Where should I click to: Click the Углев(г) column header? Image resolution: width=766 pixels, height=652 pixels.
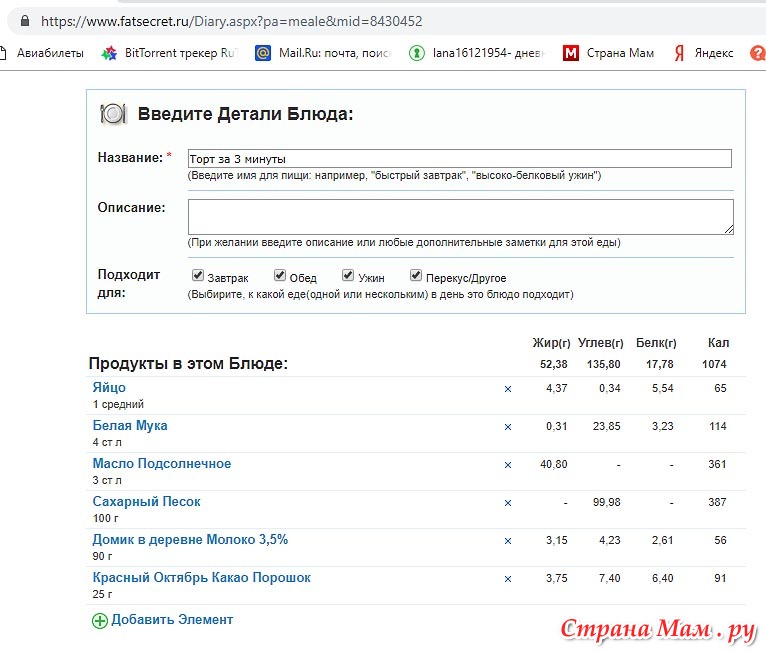coord(600,343)
